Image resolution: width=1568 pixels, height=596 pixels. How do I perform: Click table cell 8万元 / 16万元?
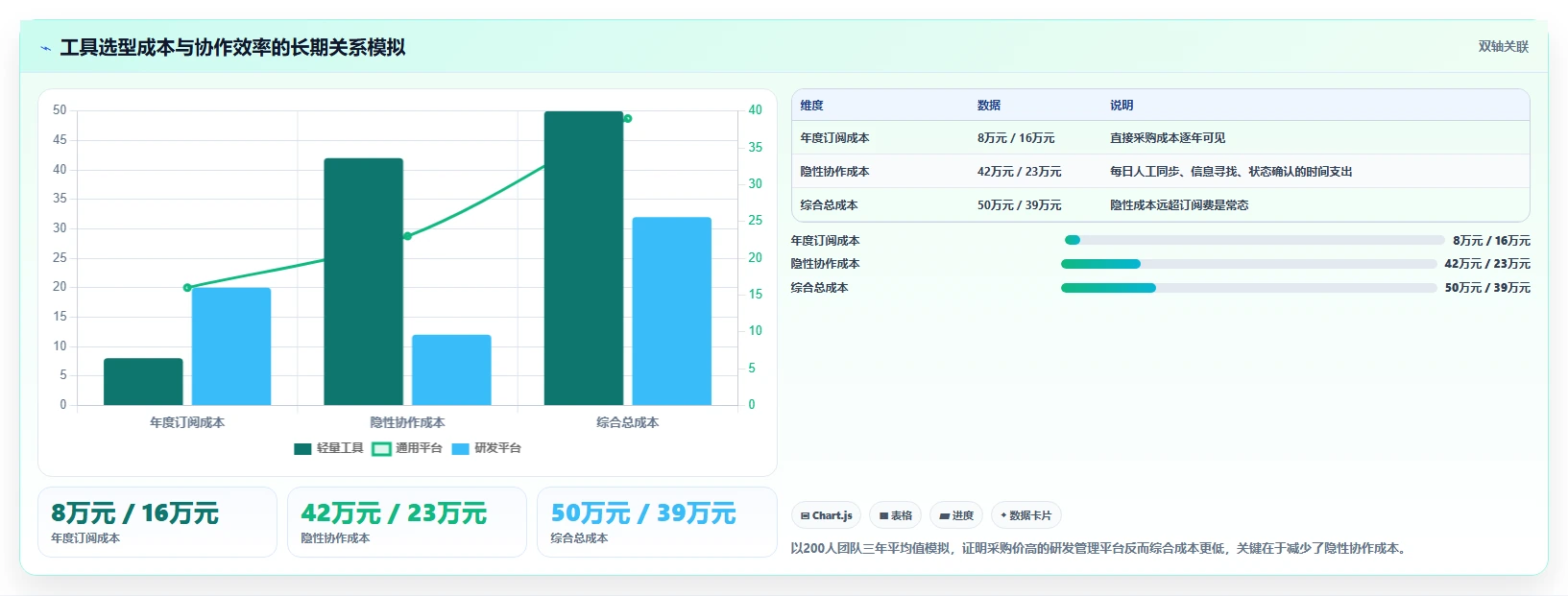[x=1016, y=138]
